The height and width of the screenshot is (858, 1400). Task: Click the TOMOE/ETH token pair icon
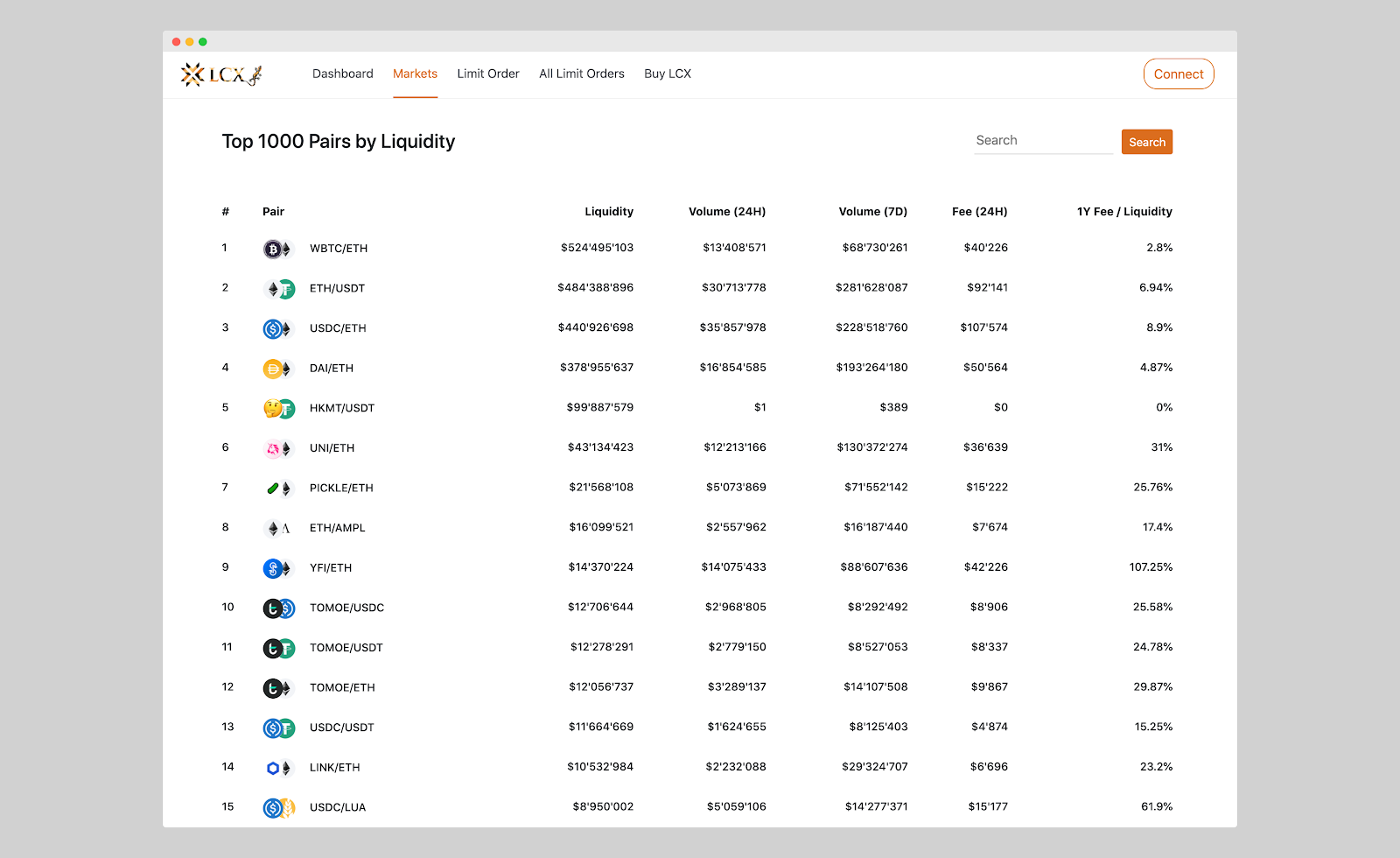pyautogui.click(x=278, y=688)
